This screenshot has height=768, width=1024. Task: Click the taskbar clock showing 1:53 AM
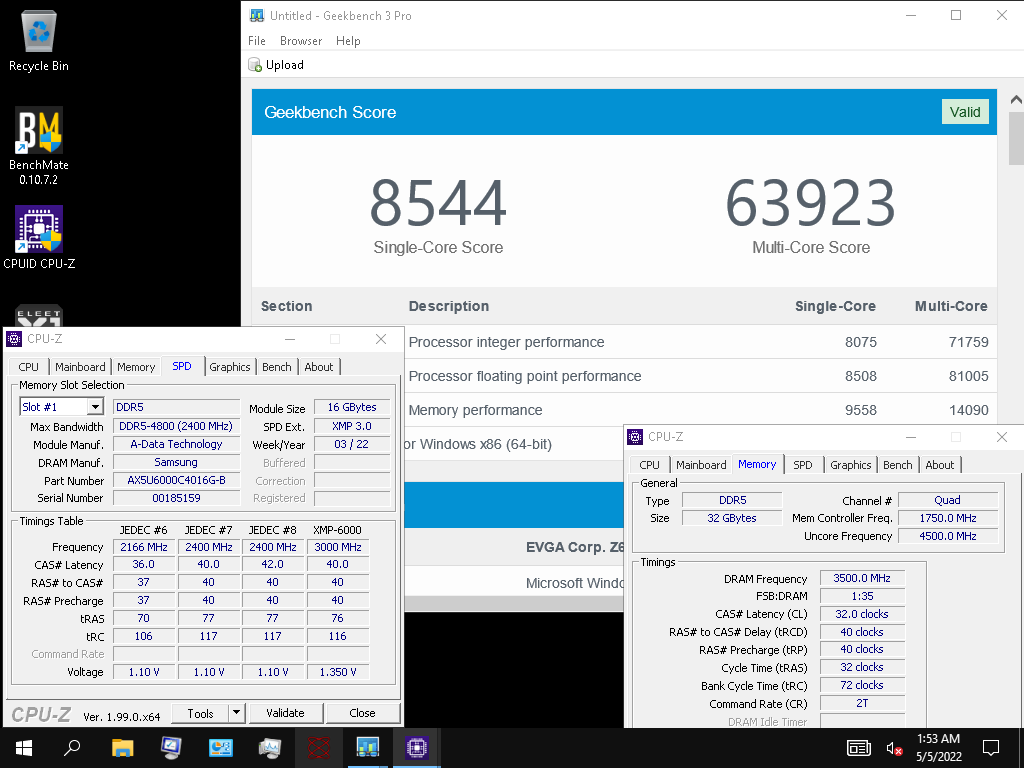click(938, 747)
